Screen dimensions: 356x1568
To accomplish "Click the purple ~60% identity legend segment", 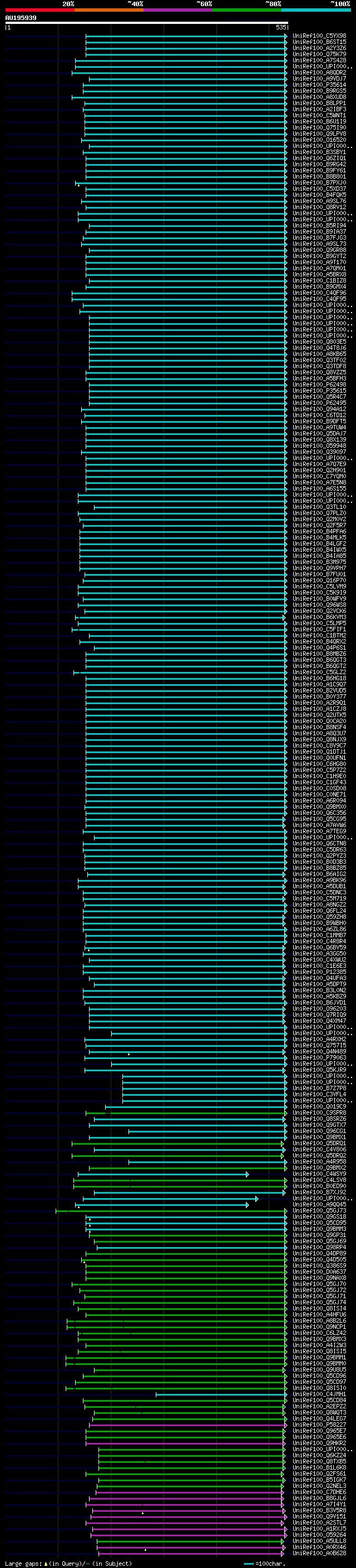I will click(179, 10).
